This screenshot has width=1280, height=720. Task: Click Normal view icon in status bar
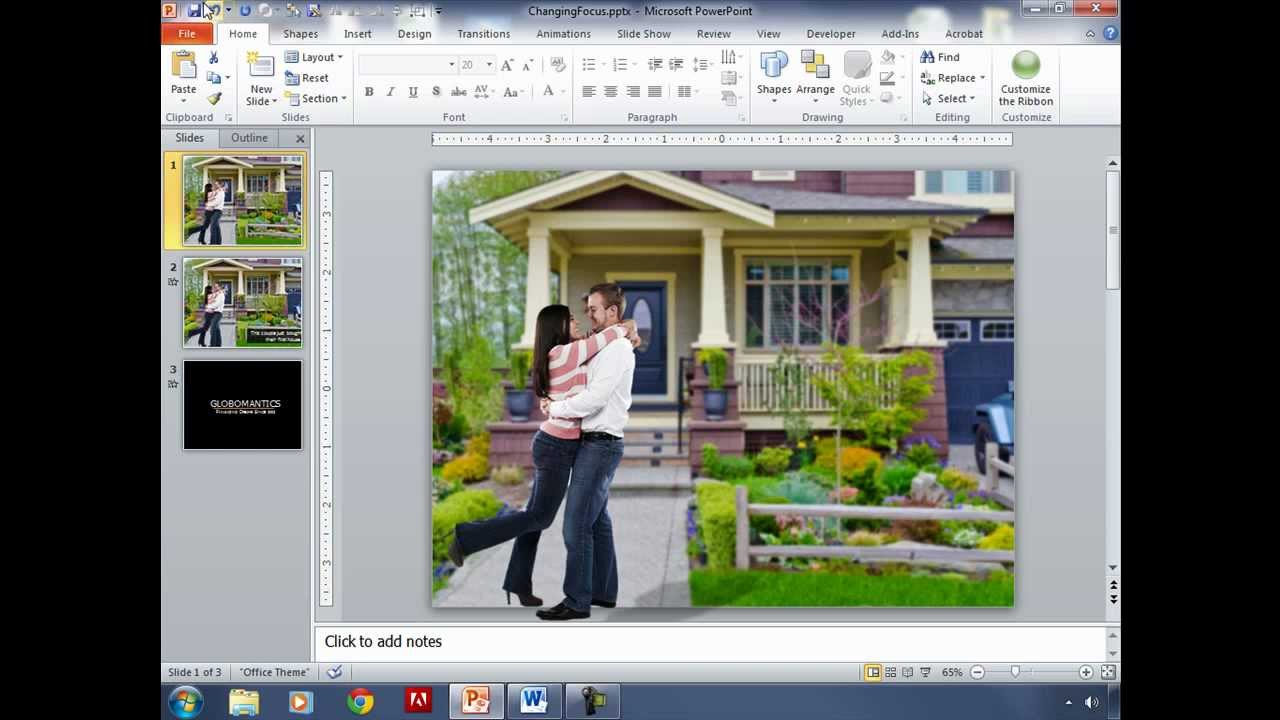coord(873,673)
